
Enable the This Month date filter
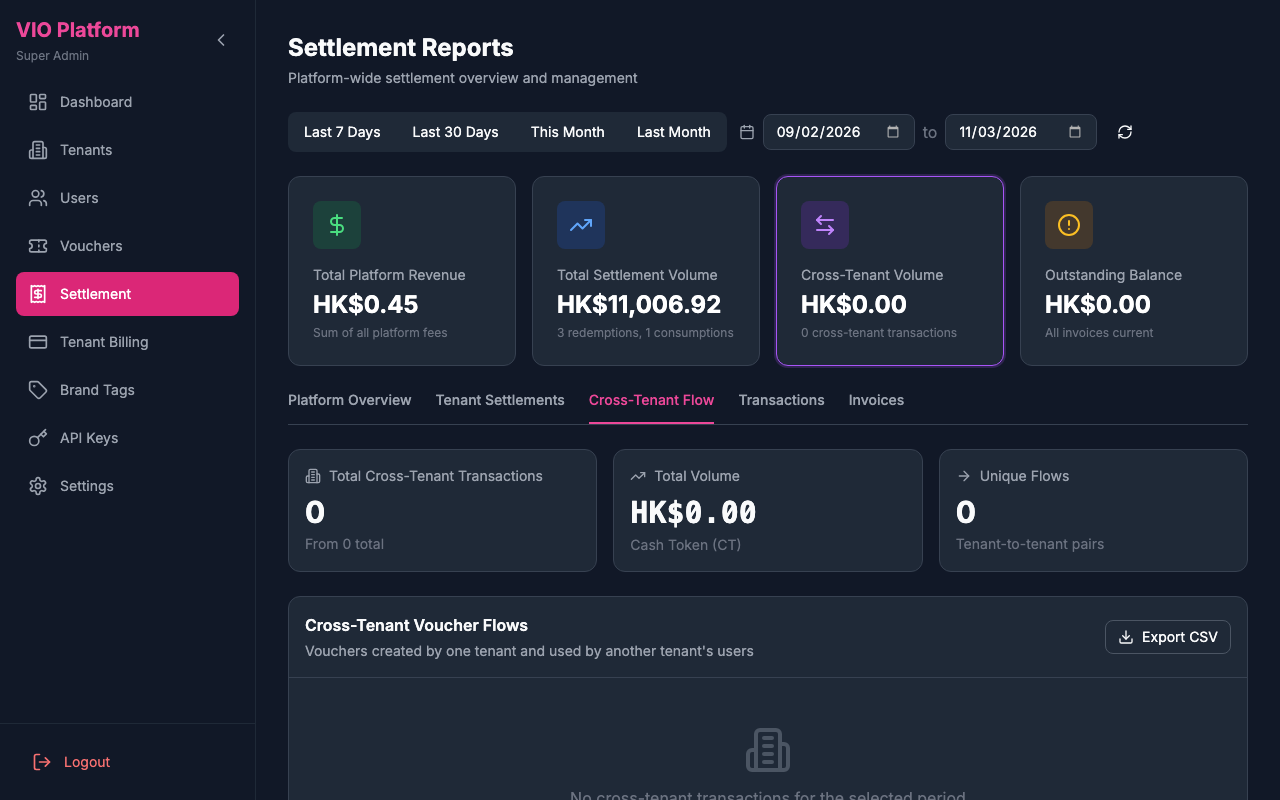(x=567, y=131)
